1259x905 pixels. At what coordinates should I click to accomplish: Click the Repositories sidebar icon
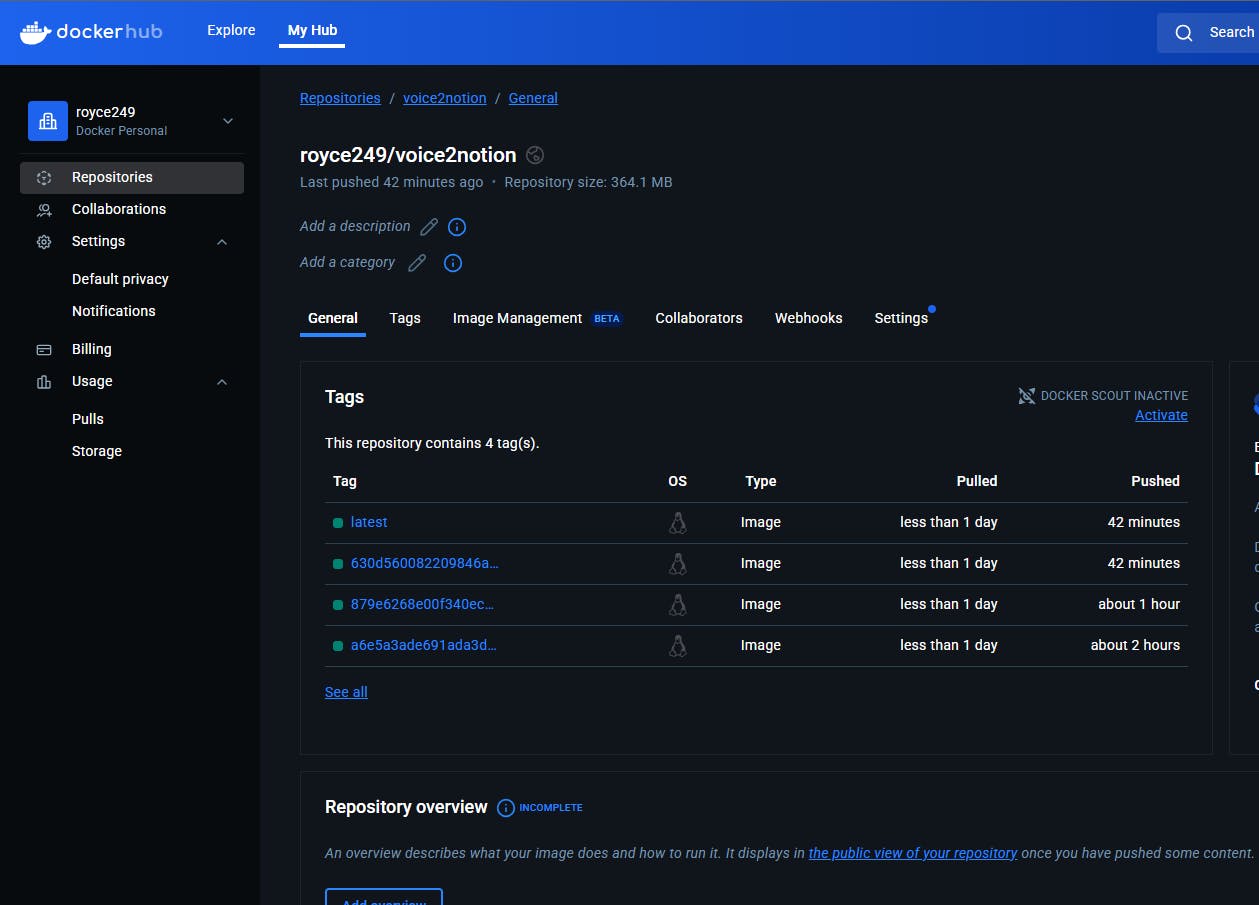(x=44, y=178)
